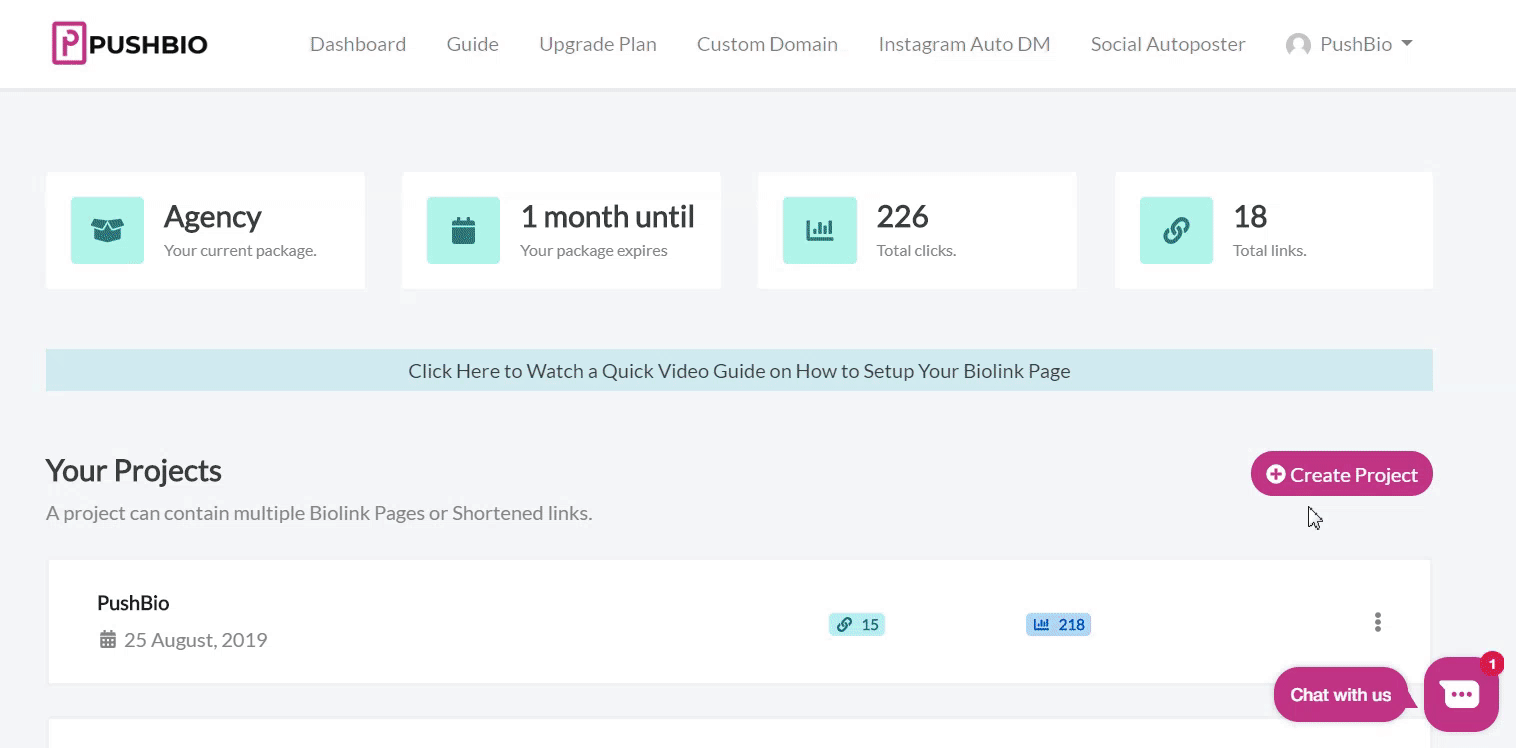Navigate to Instagram Auto DM
The image size is (1516, 748).
tap(964, 44)
